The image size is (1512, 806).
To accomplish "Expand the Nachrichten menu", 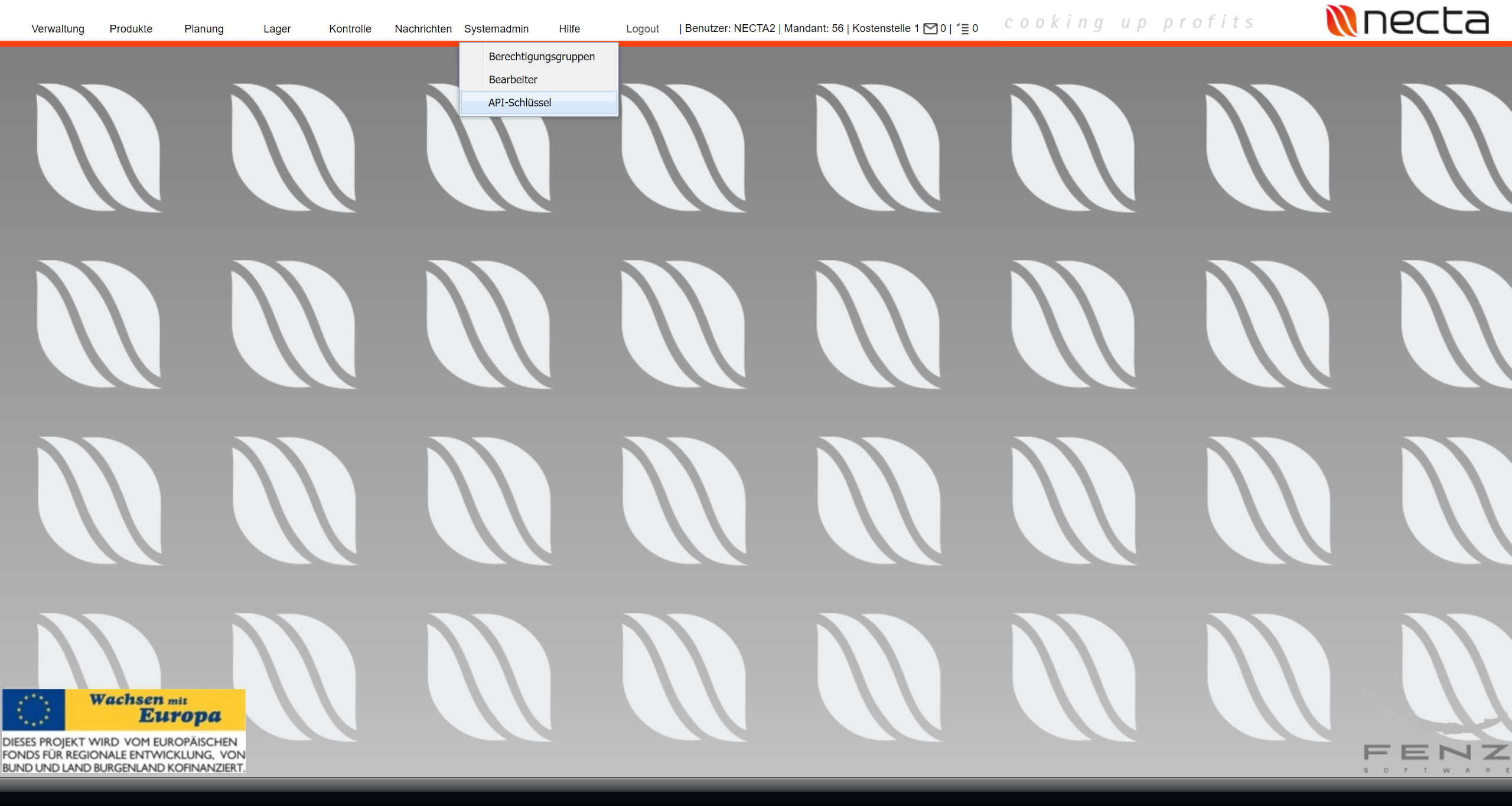I will 423,29.
